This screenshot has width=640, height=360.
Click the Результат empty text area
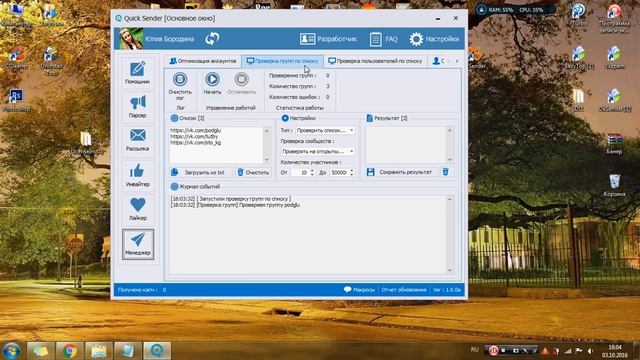click(x=406, y=145)
